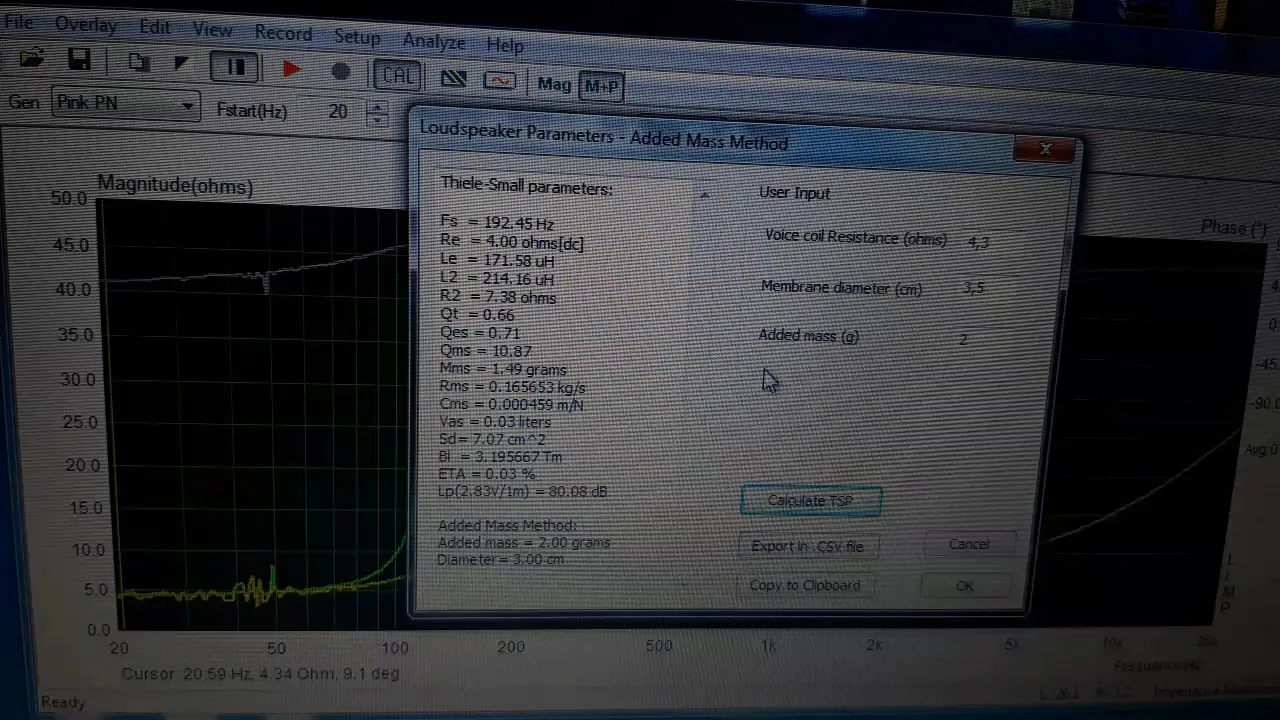Close the Loudspeaker Parameters dialog
The height and width of the screenshot is (720, 1280).
coord(1046,150)
